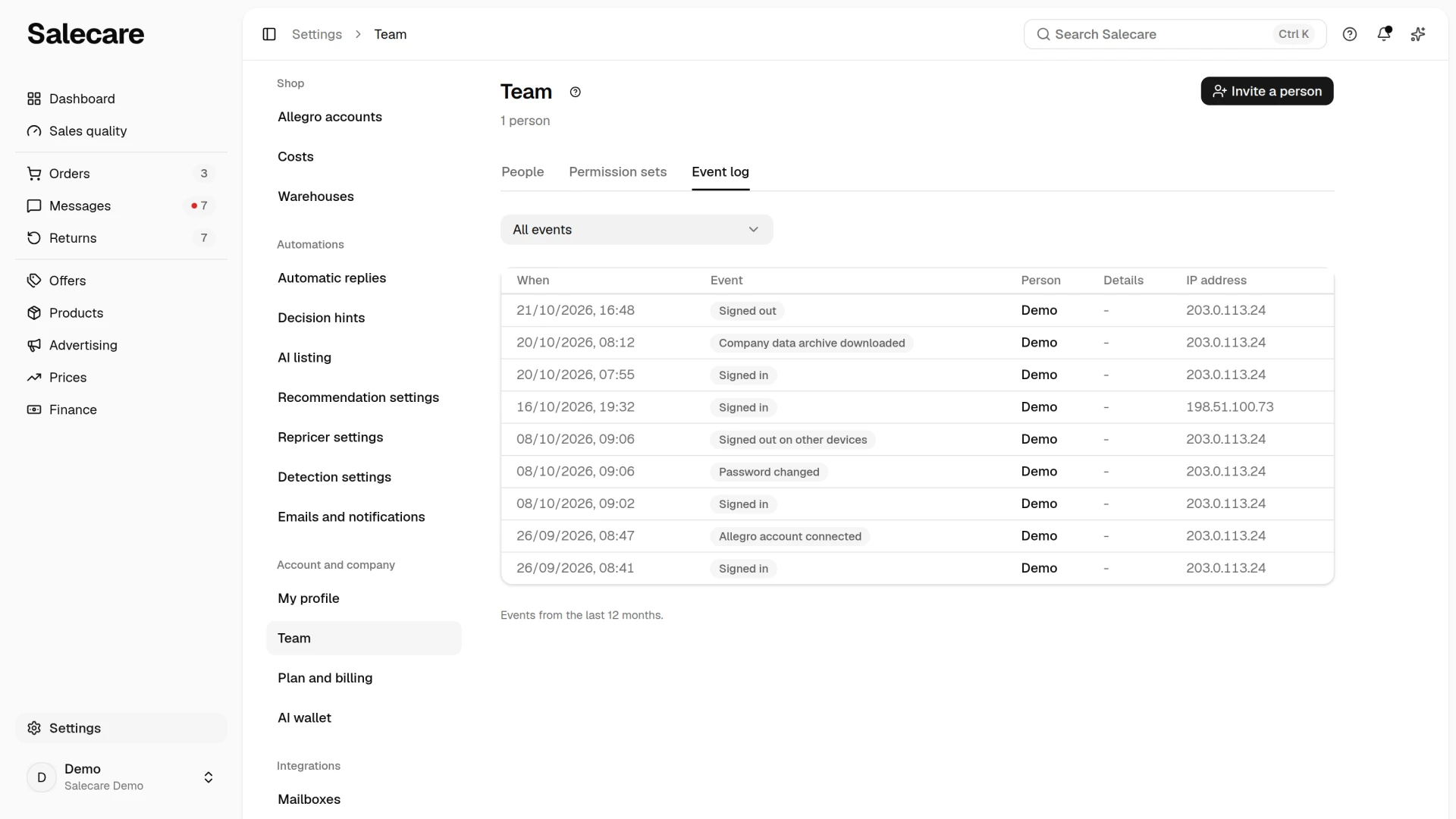Open Settings with the gear icon
This screenshot has height=819, width=1456.
click(x=121, y=728)
